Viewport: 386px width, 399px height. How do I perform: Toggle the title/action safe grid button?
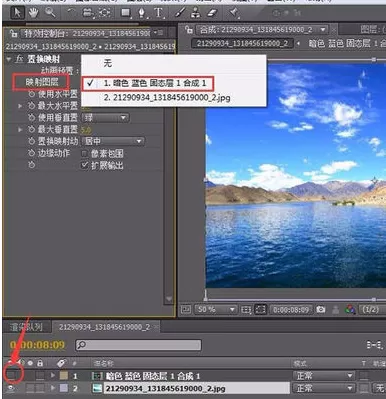pos(246,310)
